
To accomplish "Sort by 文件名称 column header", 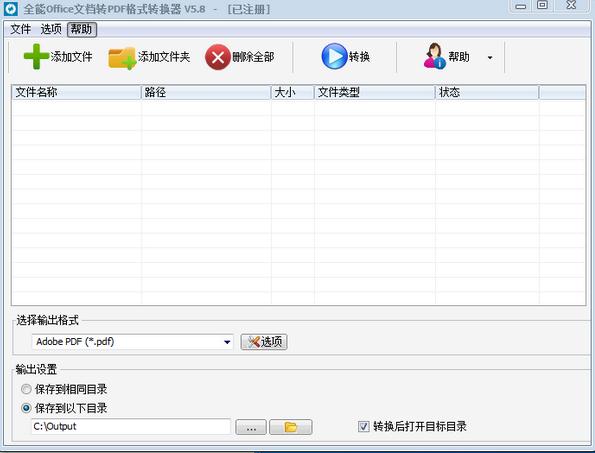I will 76,92.
